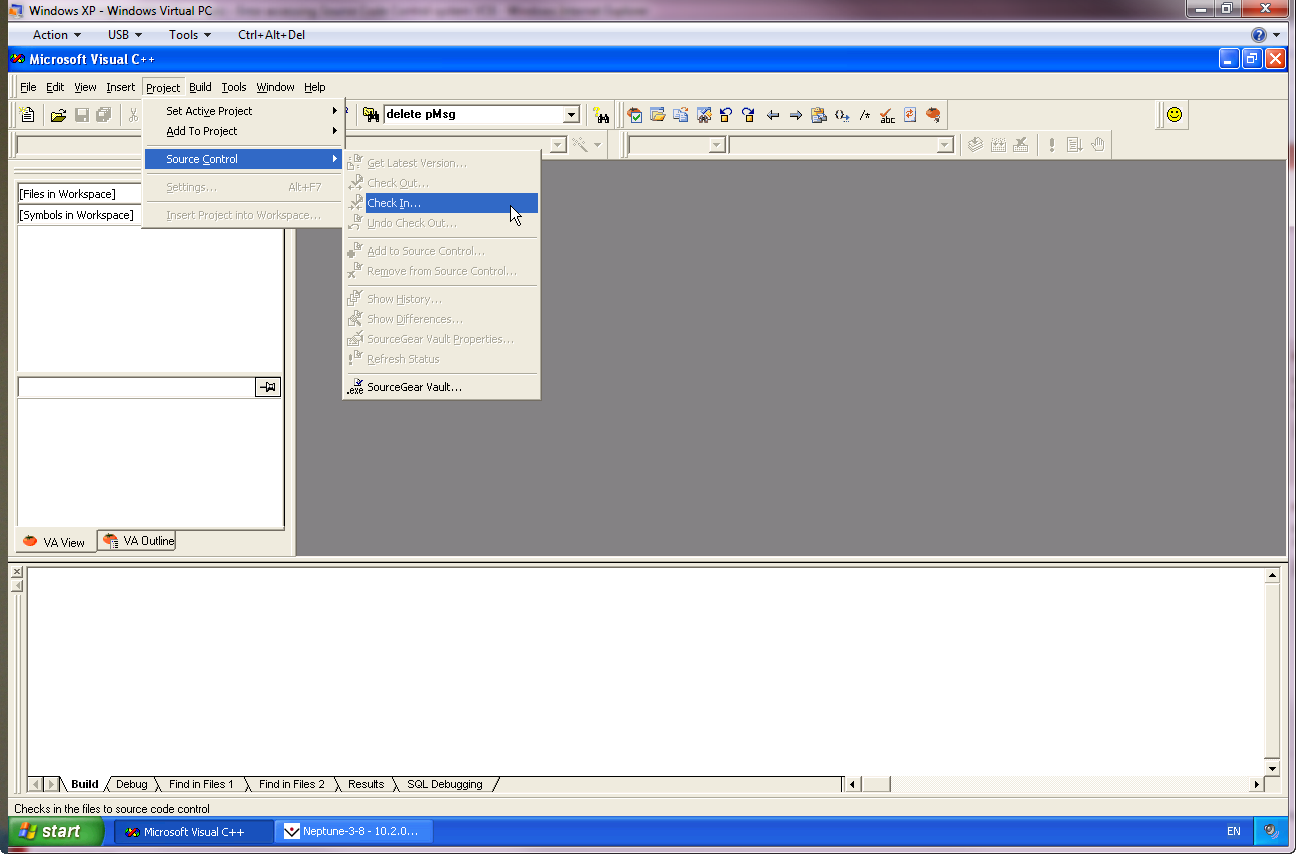Image resolution: width=1296 pixels, height=854 pixels.
Task: Click the Stop Build icon
Action: (1021, 145)
